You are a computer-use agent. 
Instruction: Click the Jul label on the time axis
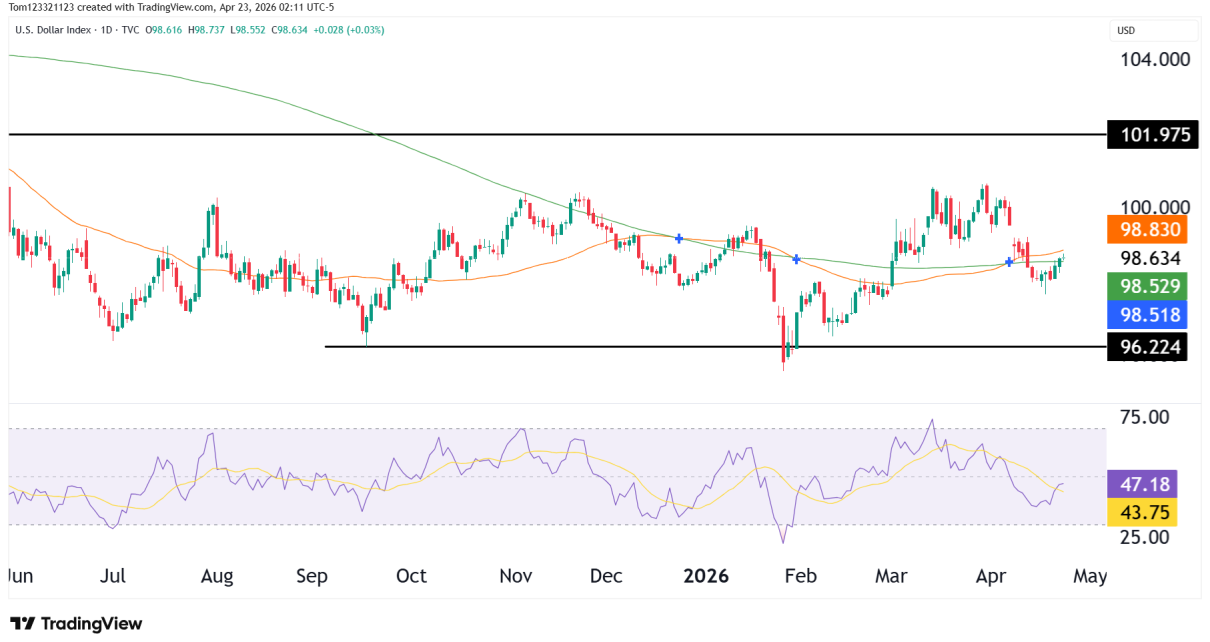(x=113, y=576)
